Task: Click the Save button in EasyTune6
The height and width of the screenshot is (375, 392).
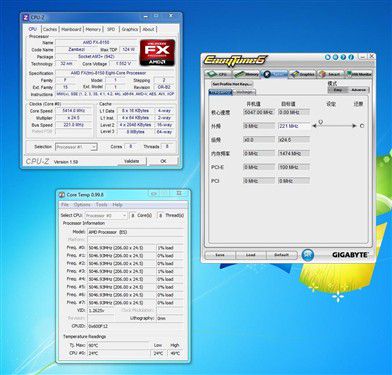Action: pos(220,255)
